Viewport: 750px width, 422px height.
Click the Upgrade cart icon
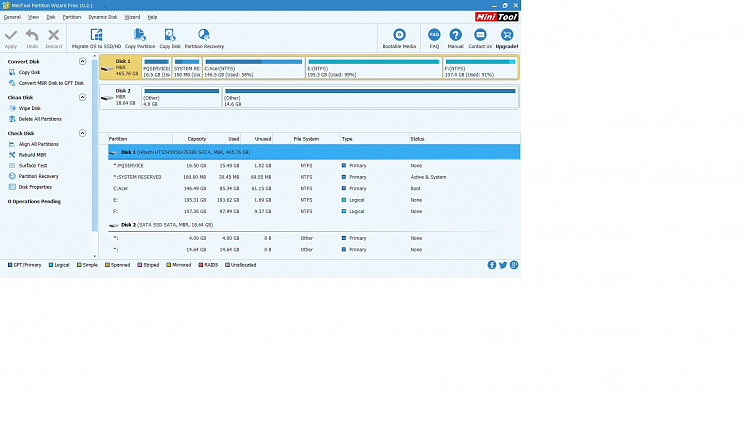click(507, 35)
